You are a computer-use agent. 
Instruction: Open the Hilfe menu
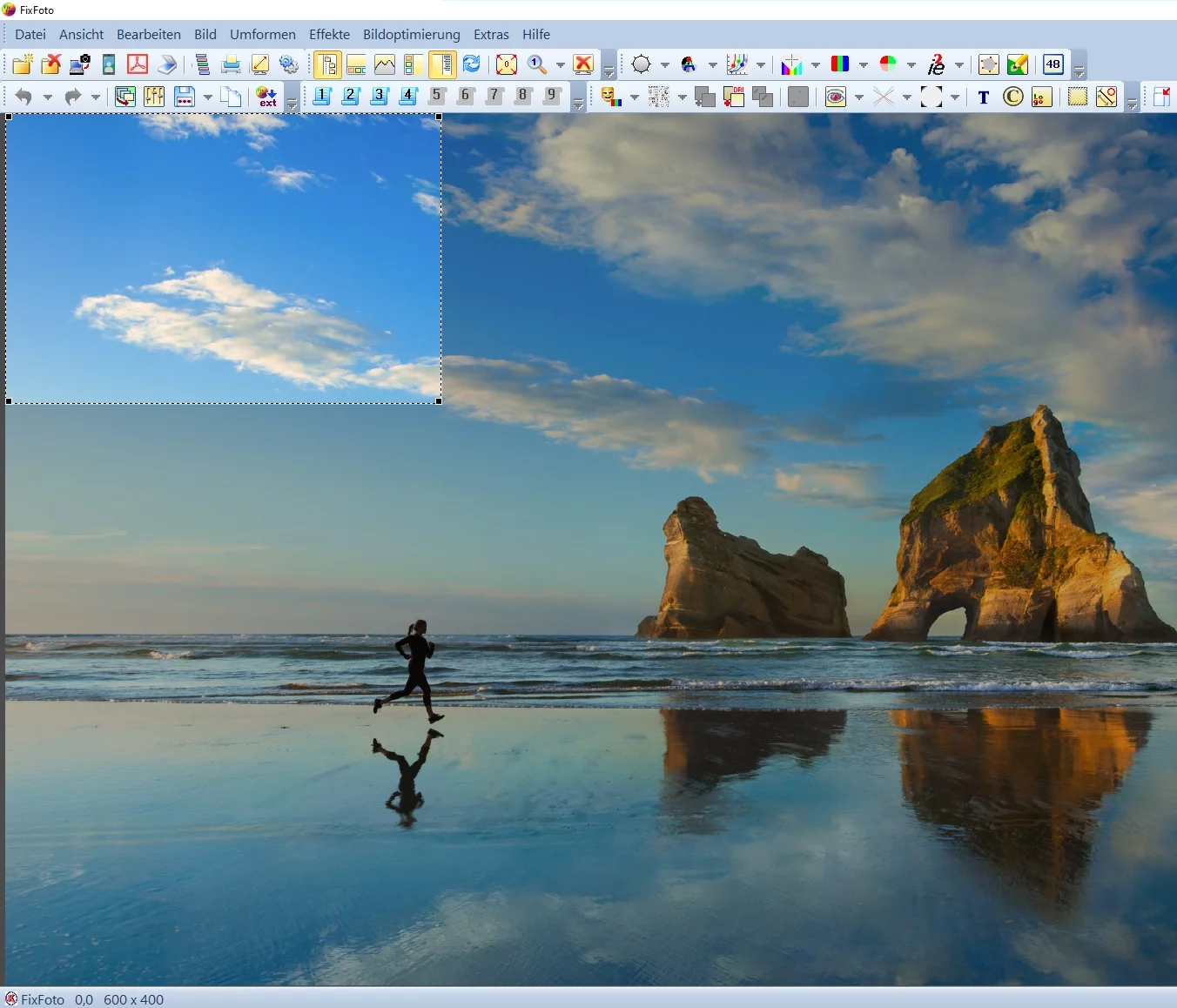pos(536,35)
